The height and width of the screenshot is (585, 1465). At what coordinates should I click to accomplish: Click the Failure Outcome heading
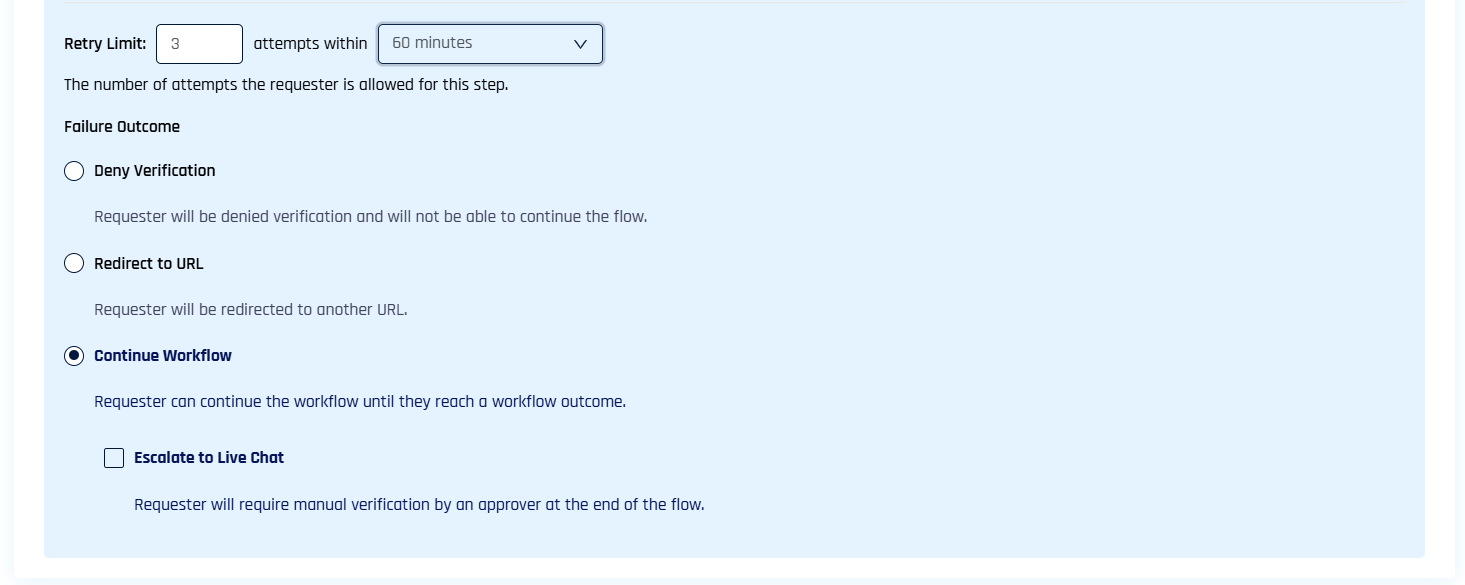pos(122,127)
